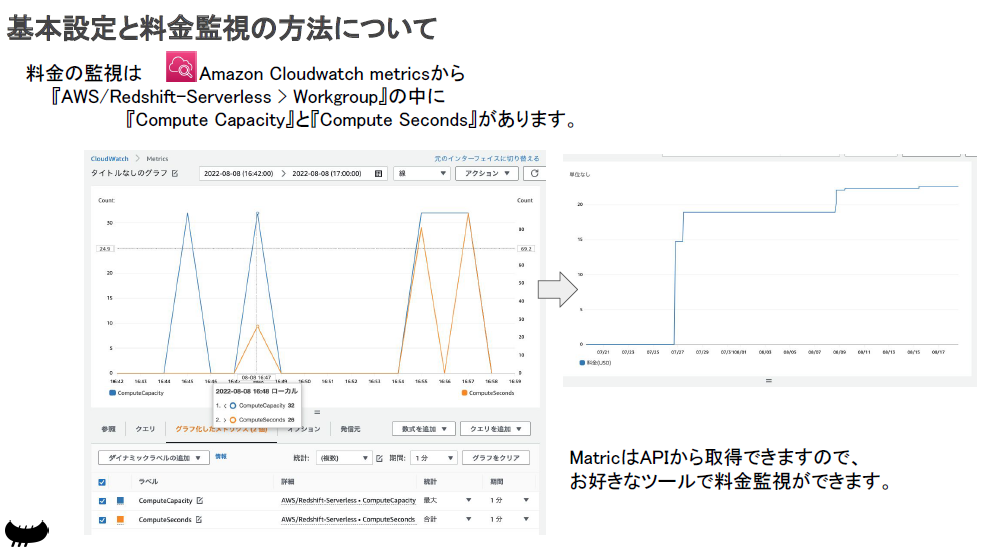Click ComputeCapacity circle marker in tooltip
Screen dimensions: 981x559
coord(233,406)
